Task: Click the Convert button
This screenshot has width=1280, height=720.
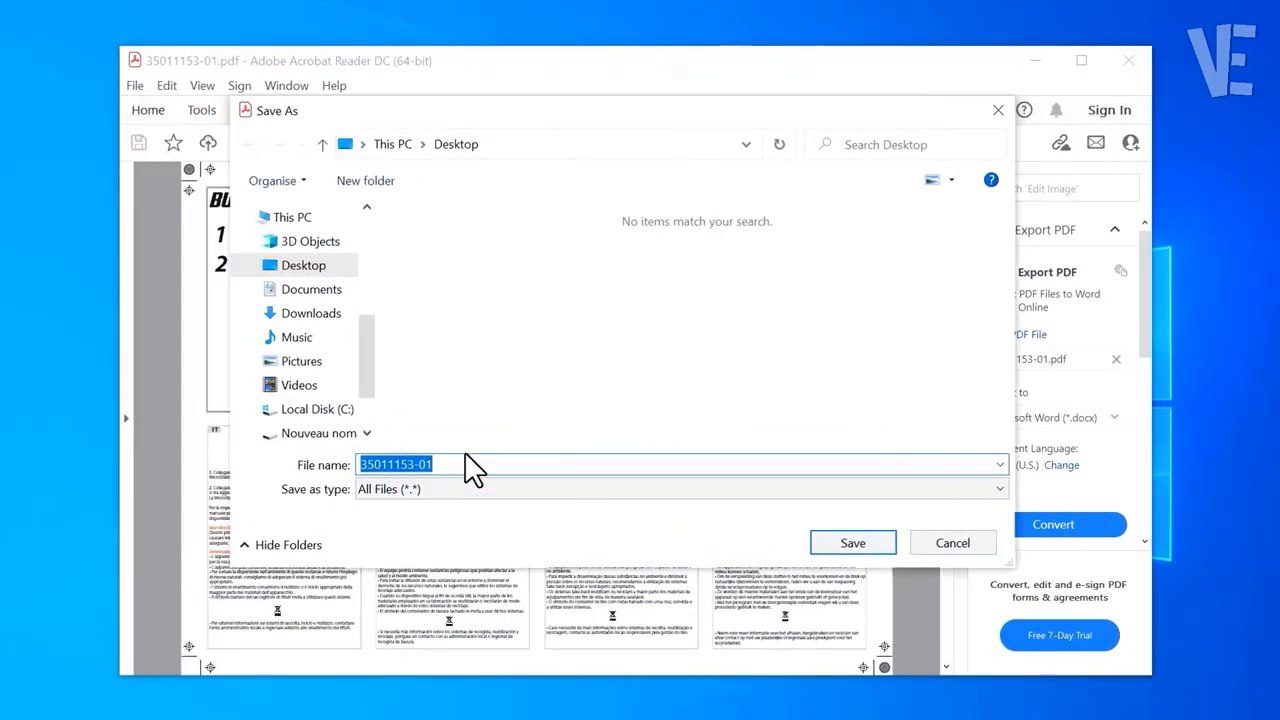Action: pyautogui.click(x=1054, y=525)
